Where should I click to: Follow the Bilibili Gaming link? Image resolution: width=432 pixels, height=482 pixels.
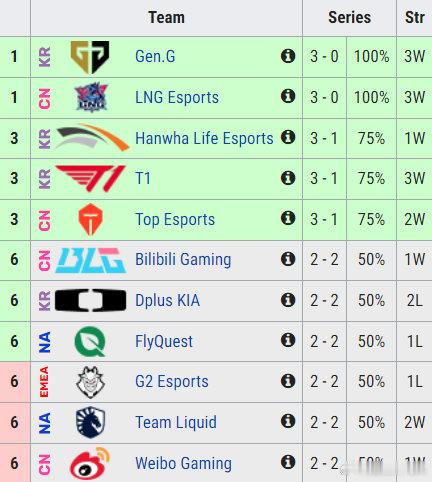[x=183, y=260]
